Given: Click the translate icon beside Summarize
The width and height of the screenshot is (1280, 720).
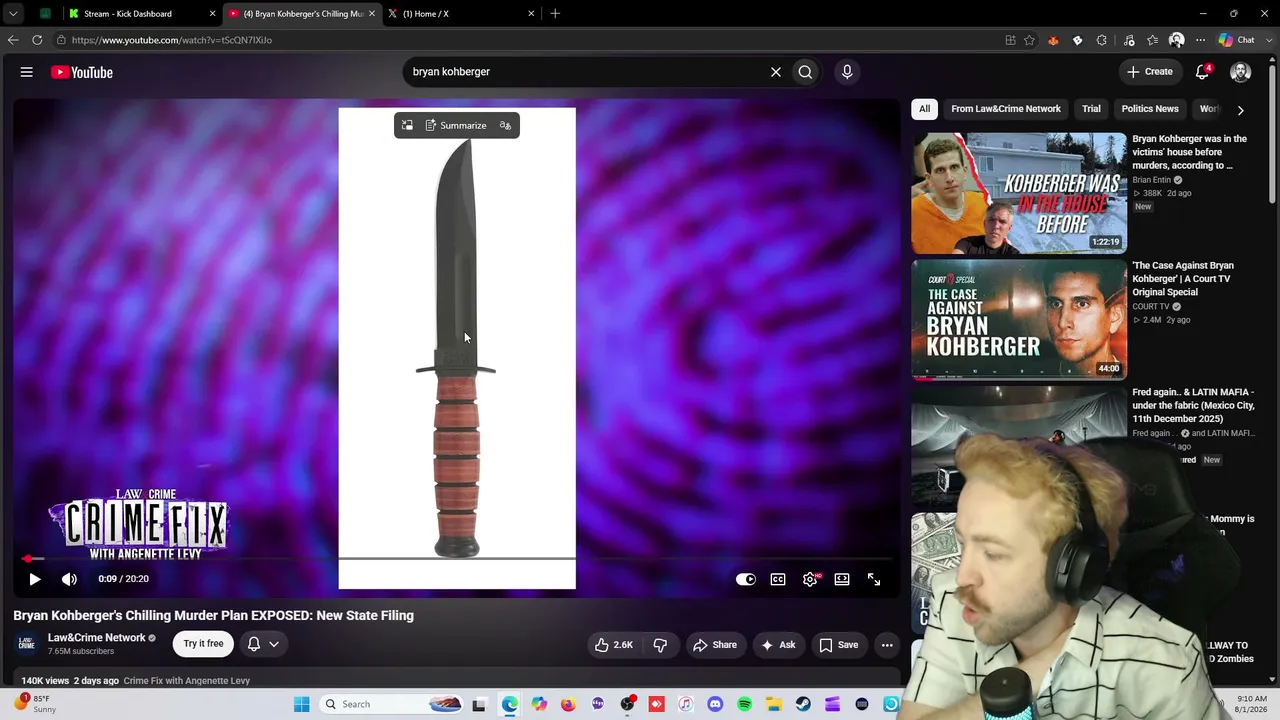Looking at the screenshot, I should [x=505, y=125].
